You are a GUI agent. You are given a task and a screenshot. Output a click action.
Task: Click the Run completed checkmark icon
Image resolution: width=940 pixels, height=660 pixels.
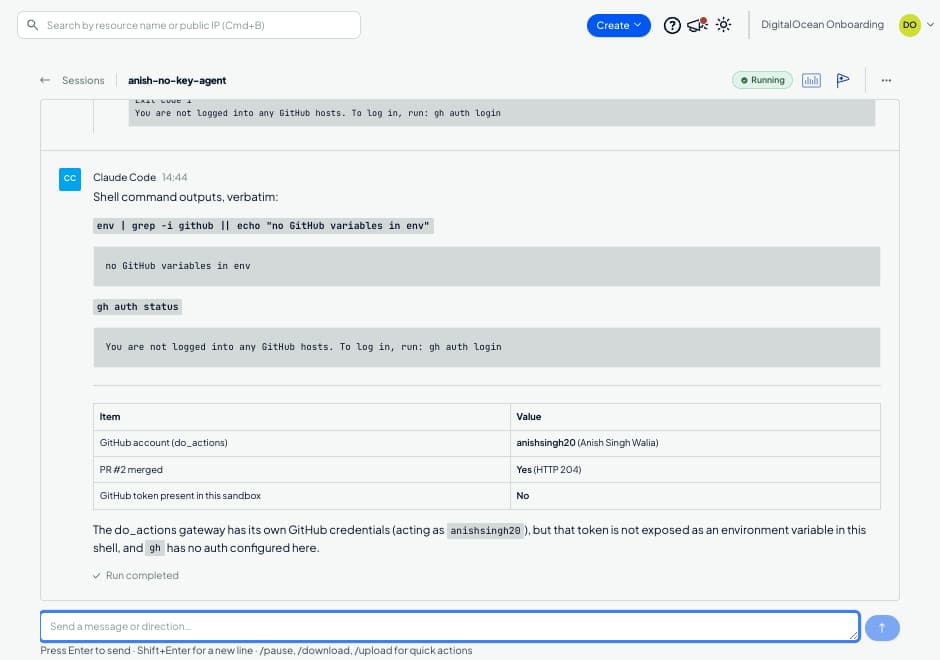pyautogui.click(x=97, y=575)
